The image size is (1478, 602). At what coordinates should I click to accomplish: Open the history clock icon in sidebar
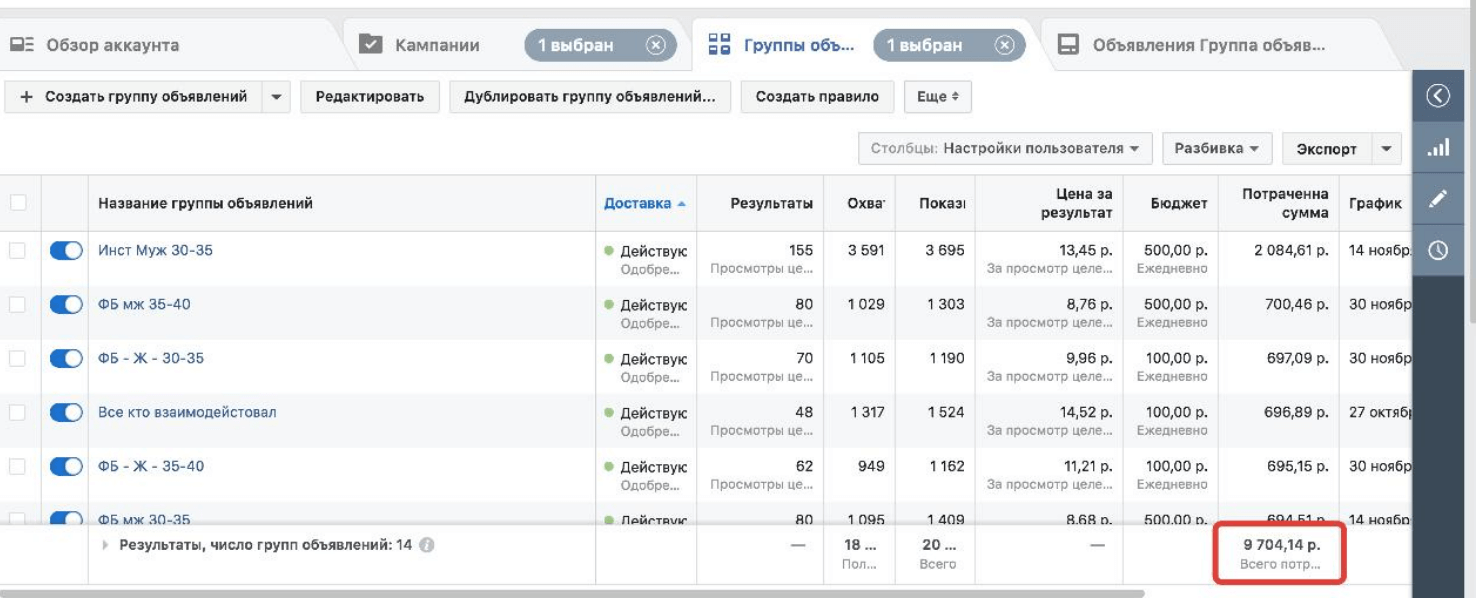point(1438,251)
